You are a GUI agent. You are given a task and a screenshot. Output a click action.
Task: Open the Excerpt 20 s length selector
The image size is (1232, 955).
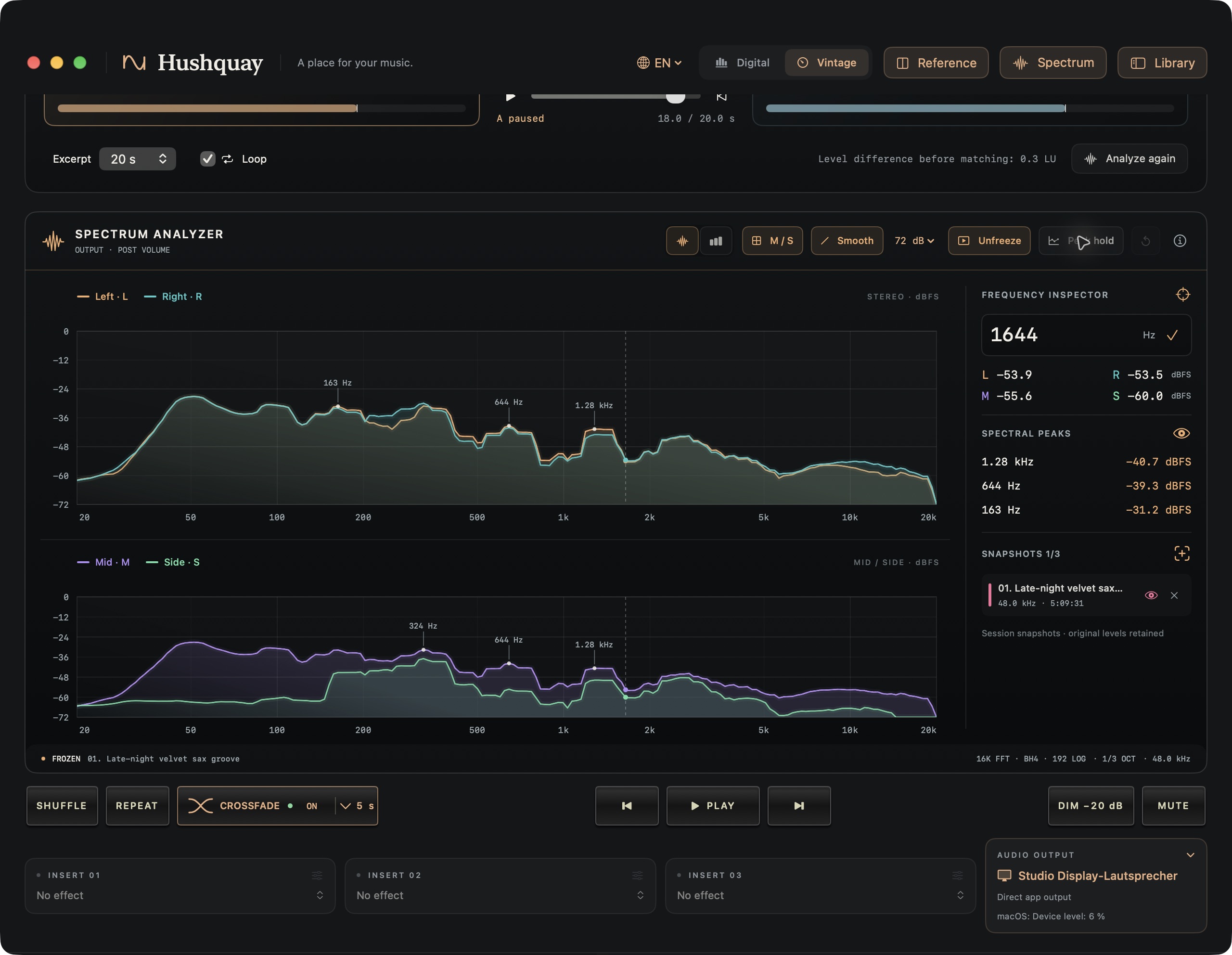(x=138, y=159)
